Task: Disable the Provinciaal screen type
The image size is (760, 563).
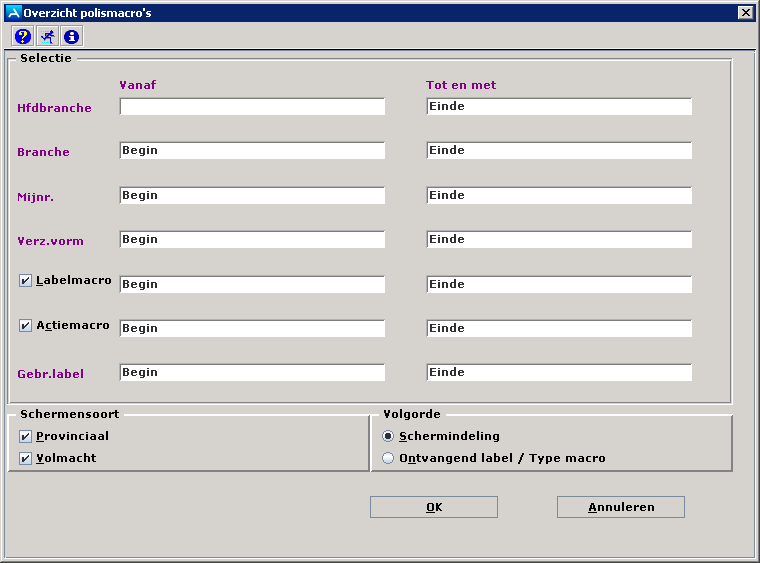Action: coord(26,436)
